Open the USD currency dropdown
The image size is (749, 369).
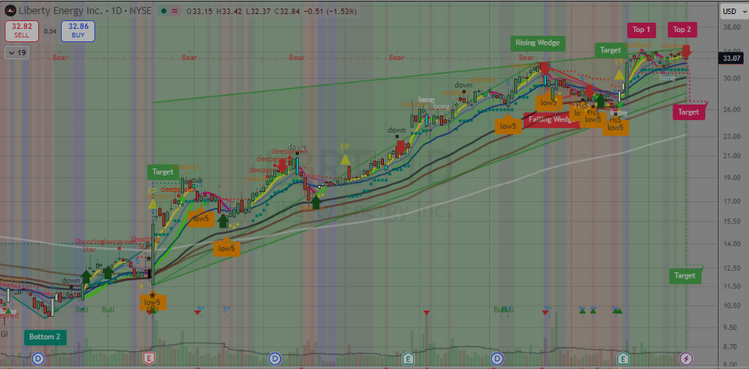point(733,11)
